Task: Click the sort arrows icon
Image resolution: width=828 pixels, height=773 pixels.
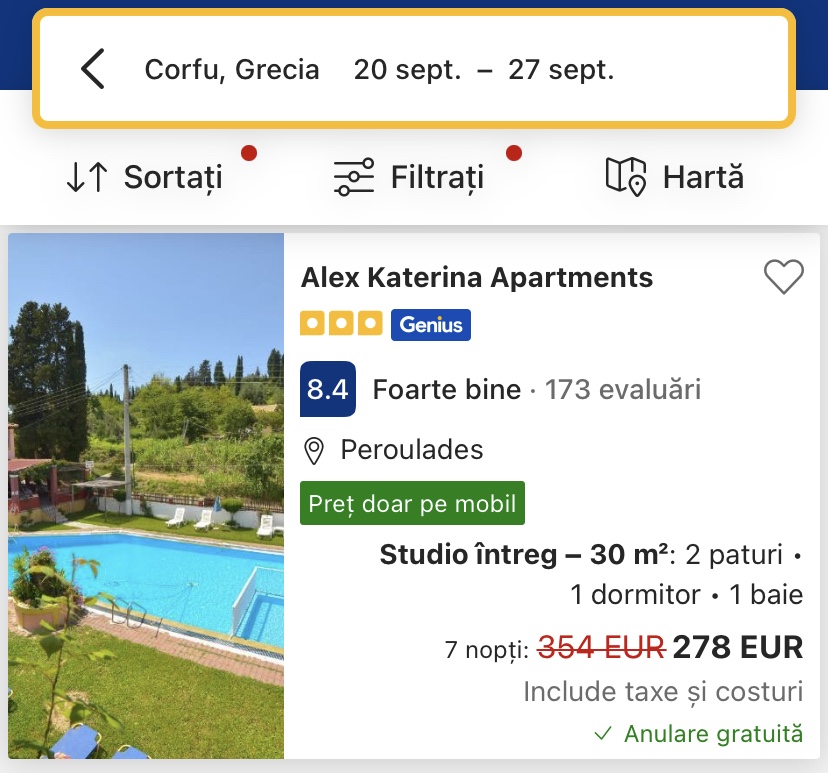Action: (87, 178)
